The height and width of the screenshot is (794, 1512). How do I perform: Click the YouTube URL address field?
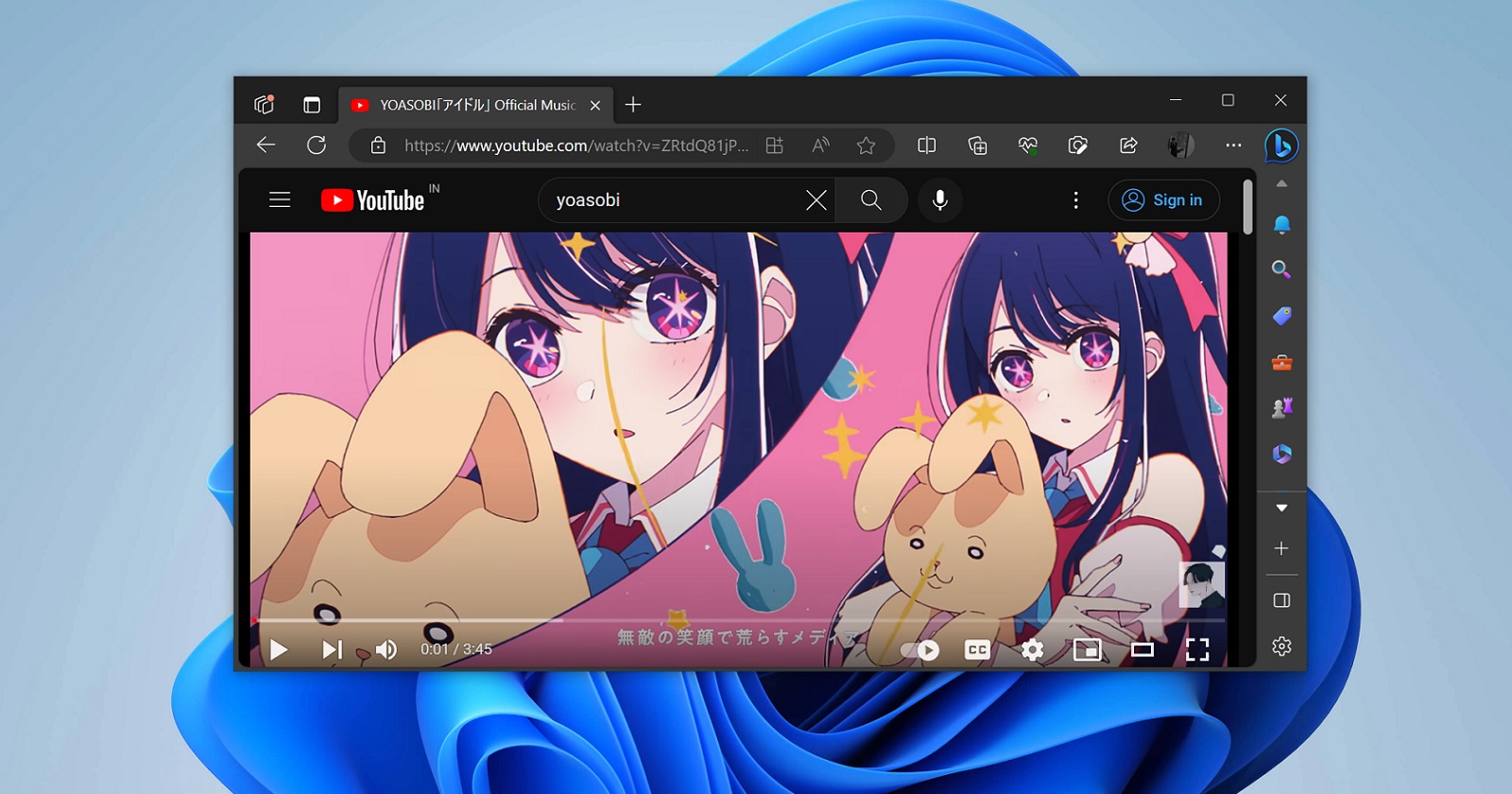tap(576, 146)
